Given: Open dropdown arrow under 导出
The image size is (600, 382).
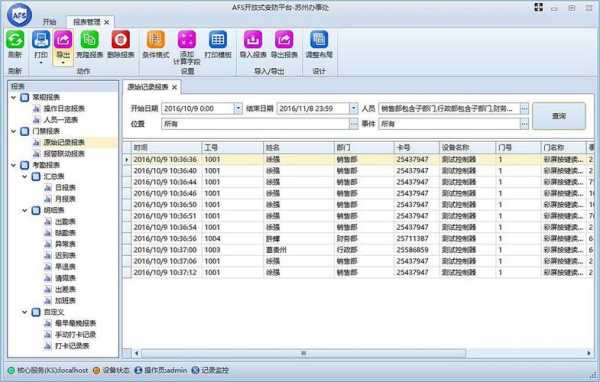Looking at the screenshot, I should coord(63,62).
